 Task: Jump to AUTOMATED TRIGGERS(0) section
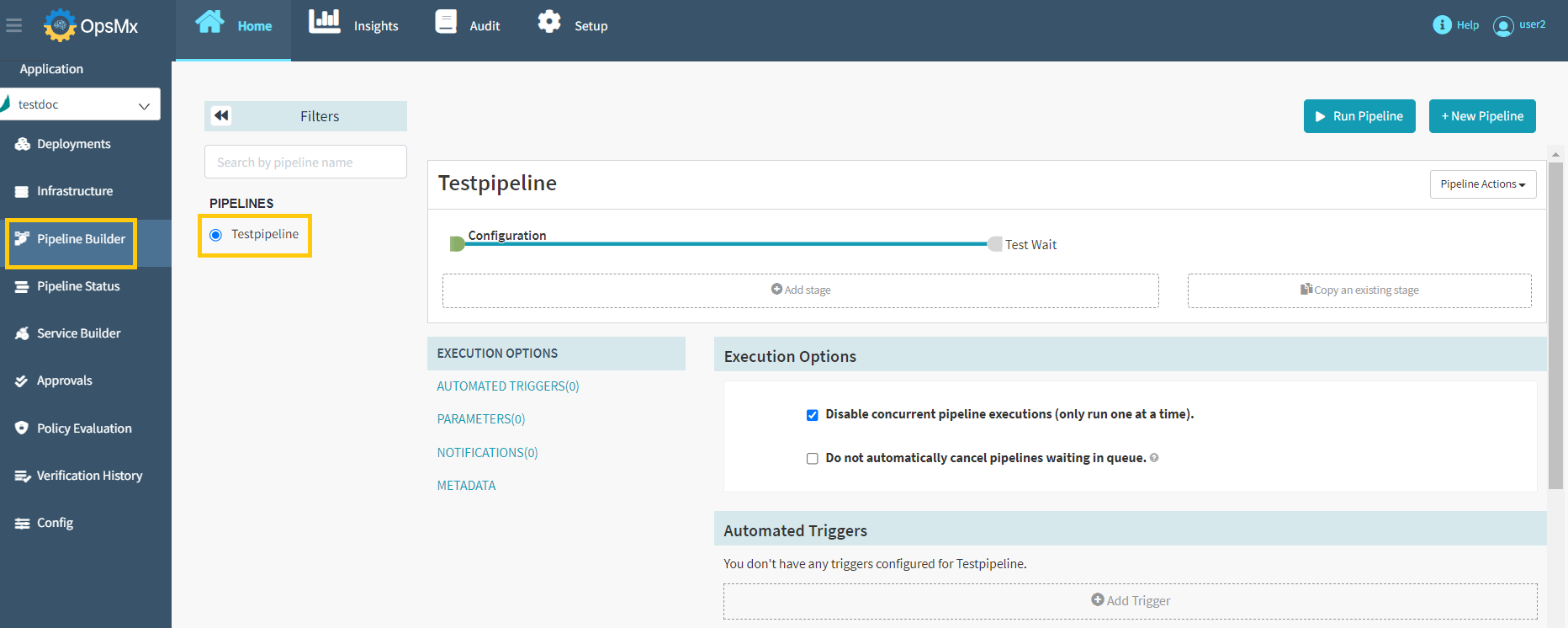pyautogui.click(x=508, y=386)
